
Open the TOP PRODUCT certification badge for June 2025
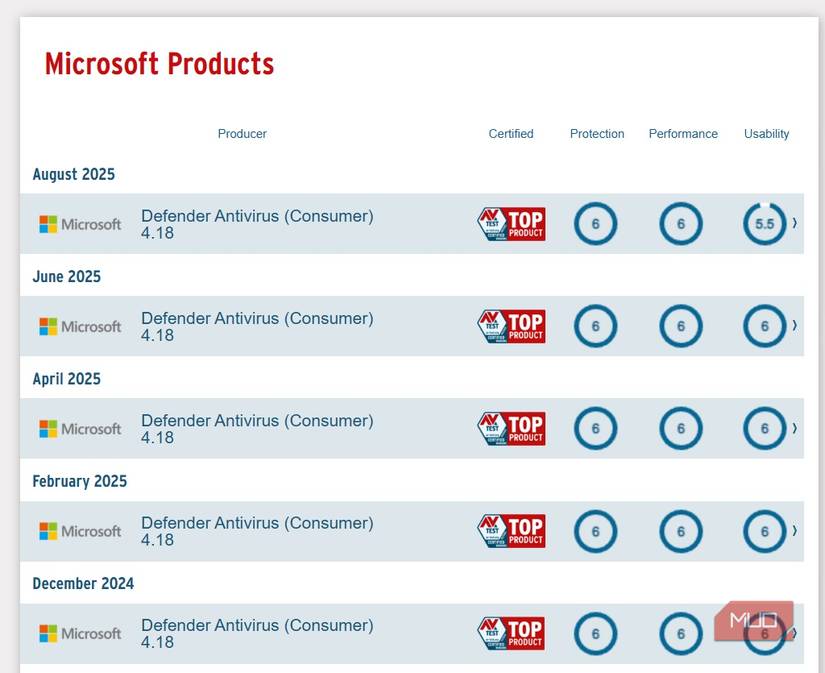511,326
